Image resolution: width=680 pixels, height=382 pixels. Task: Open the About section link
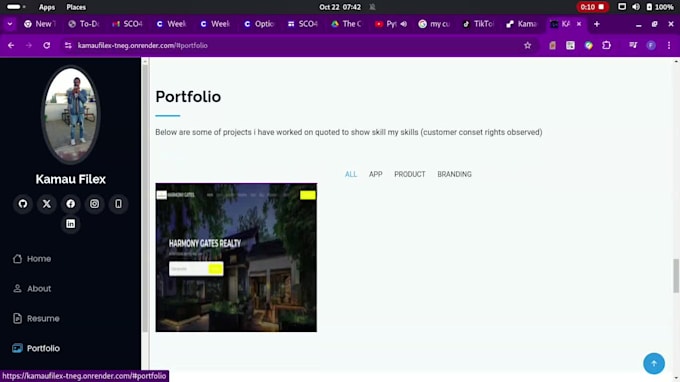tap(32, 288)
